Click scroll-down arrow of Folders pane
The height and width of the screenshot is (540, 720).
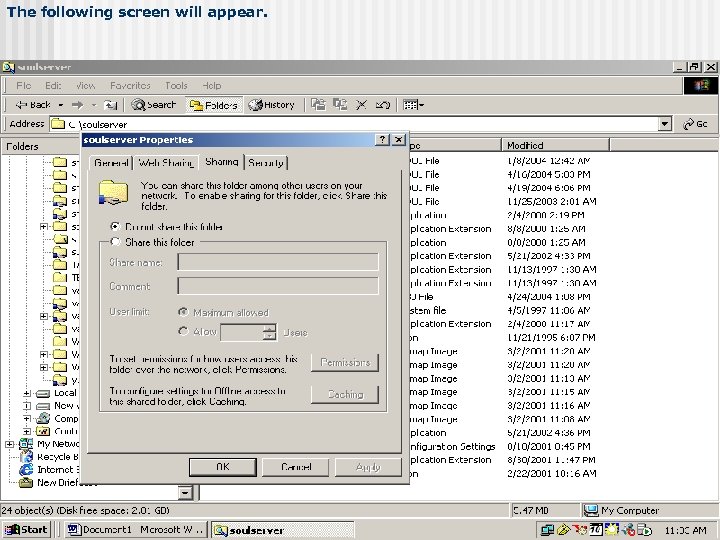(185, 492)
